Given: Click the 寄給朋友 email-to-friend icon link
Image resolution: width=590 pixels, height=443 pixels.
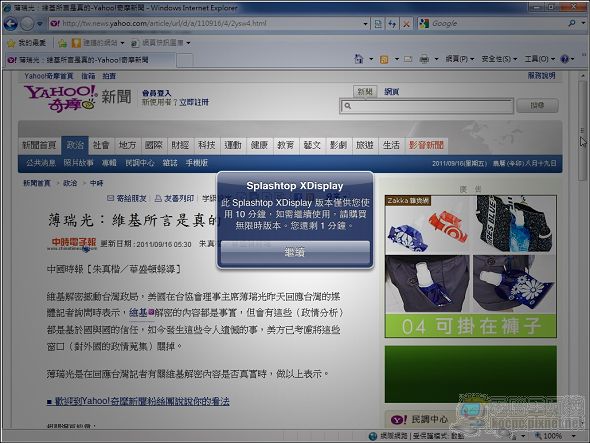Looking at the screenshot, I should (127, 198).
